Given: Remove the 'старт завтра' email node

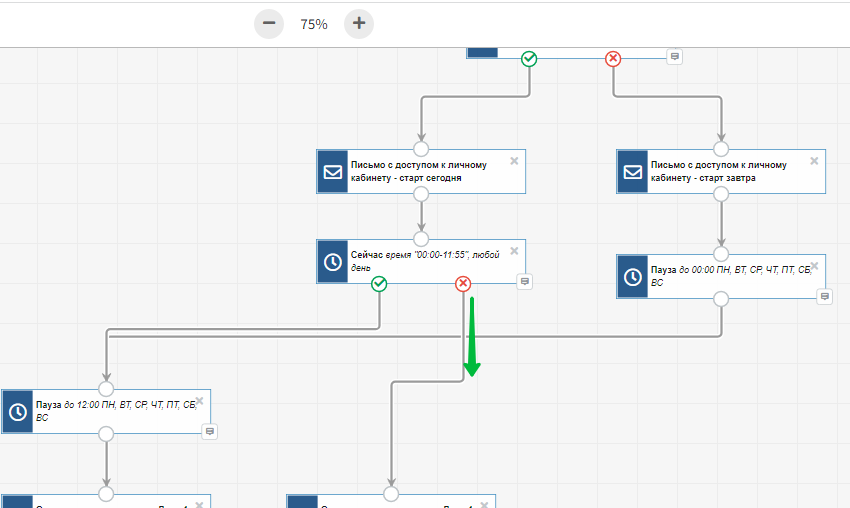Looking at the screenshot, I should 814,160.
